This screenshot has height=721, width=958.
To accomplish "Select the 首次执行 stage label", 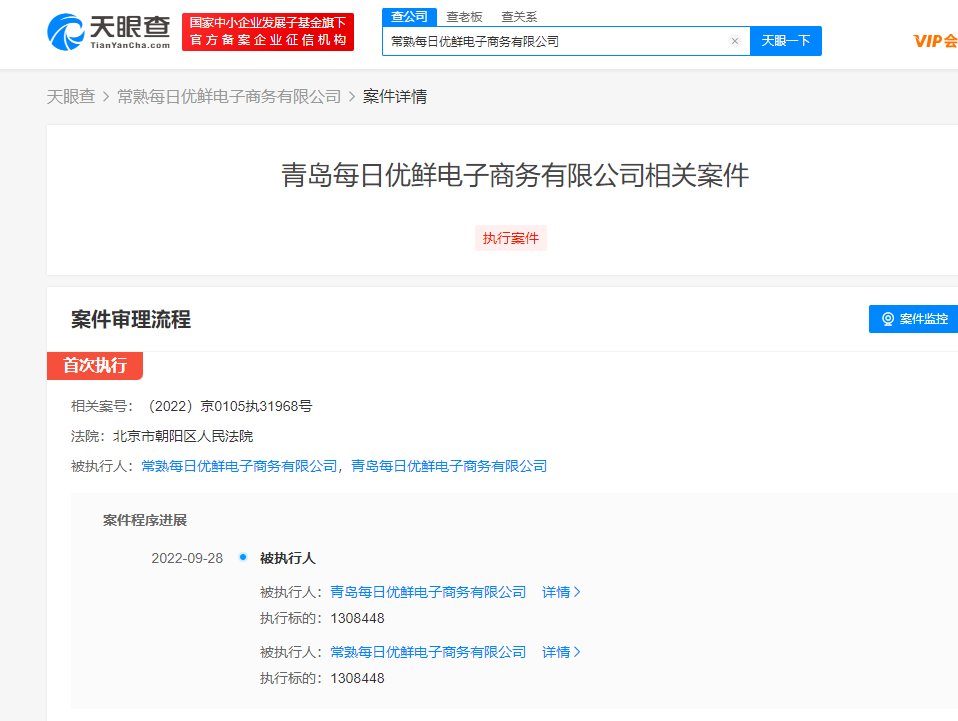I will point(95,365).
